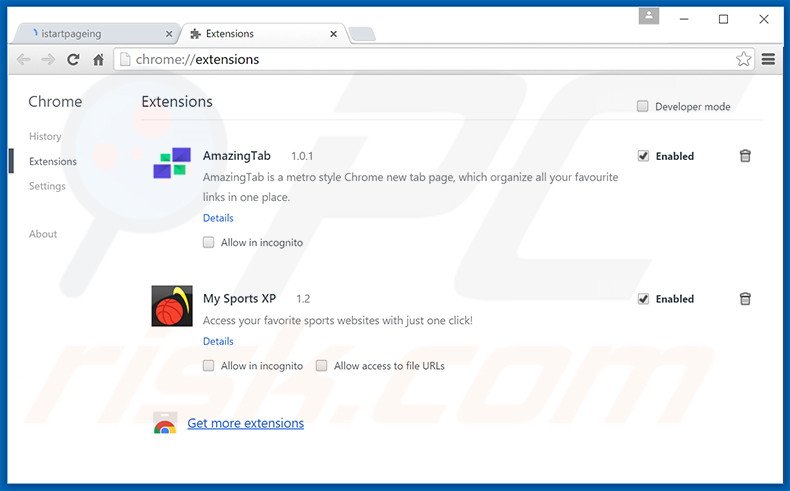Viewport: 790px width, 491px height.
Task: View My Sports XP Details link
Action: (x=218, y=341)
